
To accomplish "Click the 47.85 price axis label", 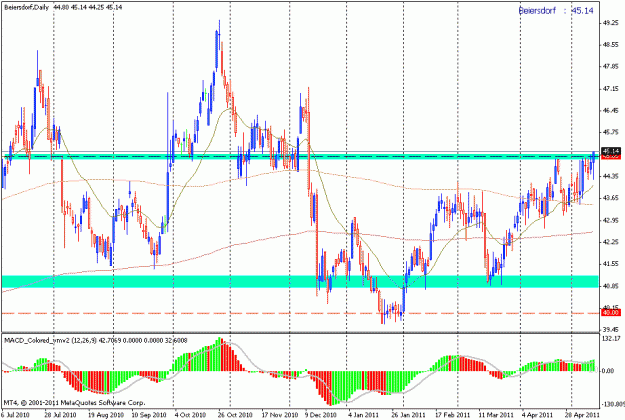I will 611,67.
